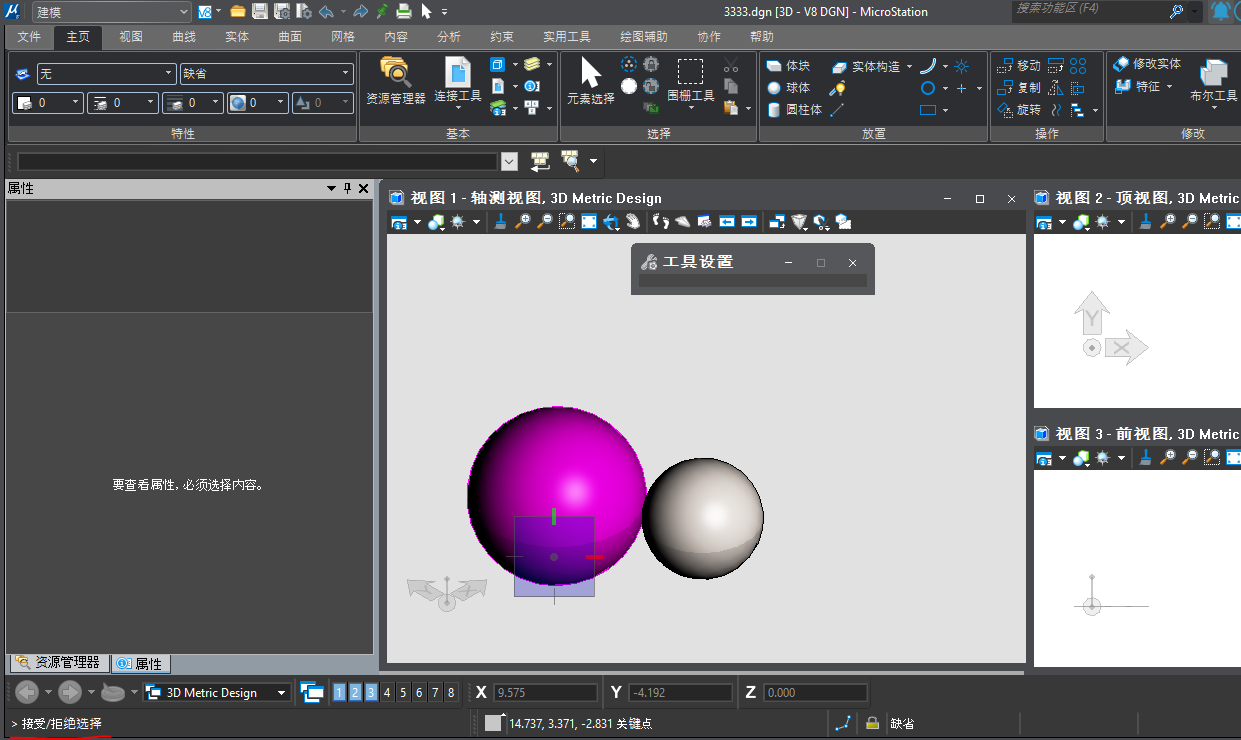Click the 修改实体 modify solid tool
The image size is (1241, 740).
1147,64
